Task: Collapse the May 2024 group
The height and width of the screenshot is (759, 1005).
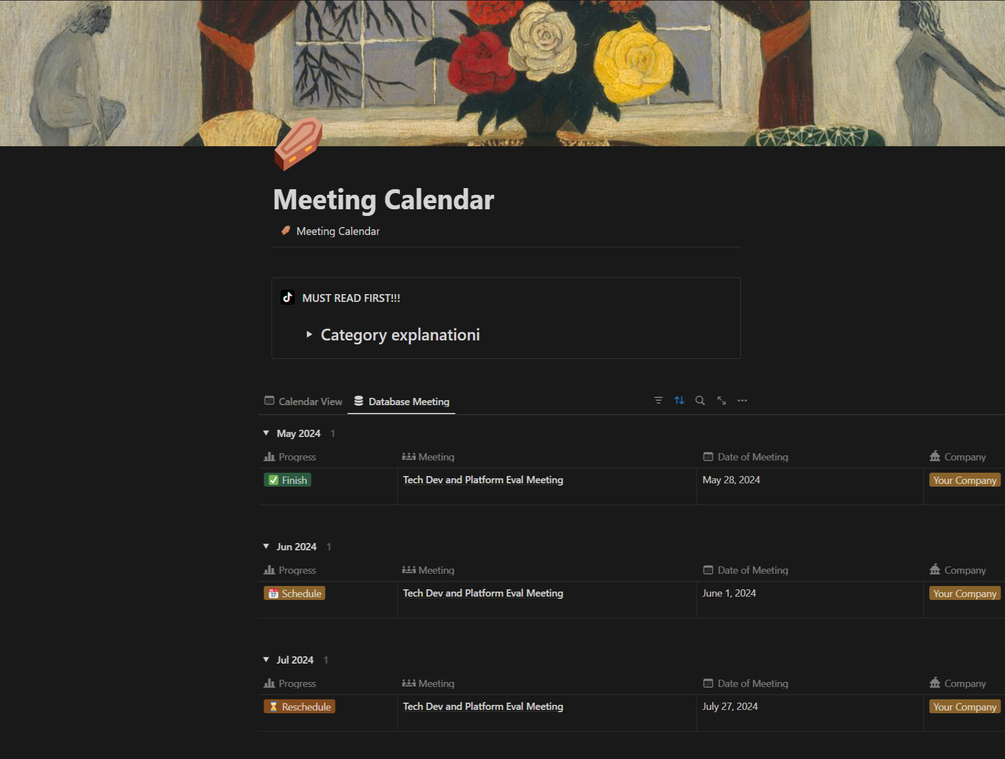Action: [266, 434]
